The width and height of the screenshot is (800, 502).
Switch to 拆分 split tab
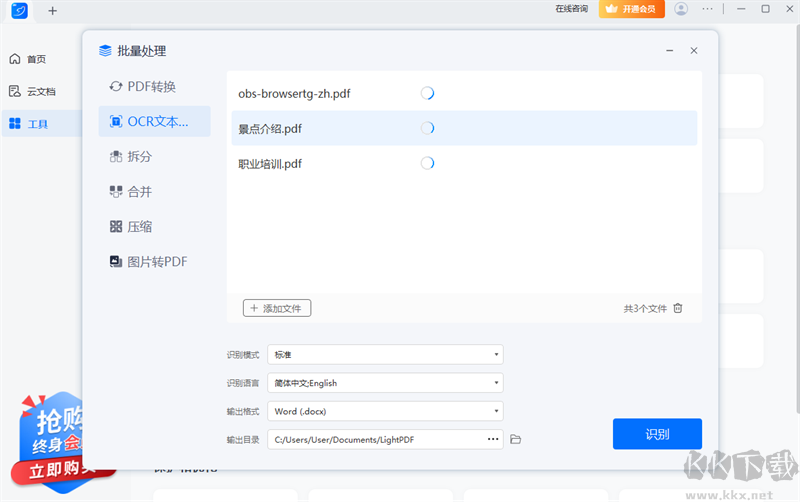point(131,157)
